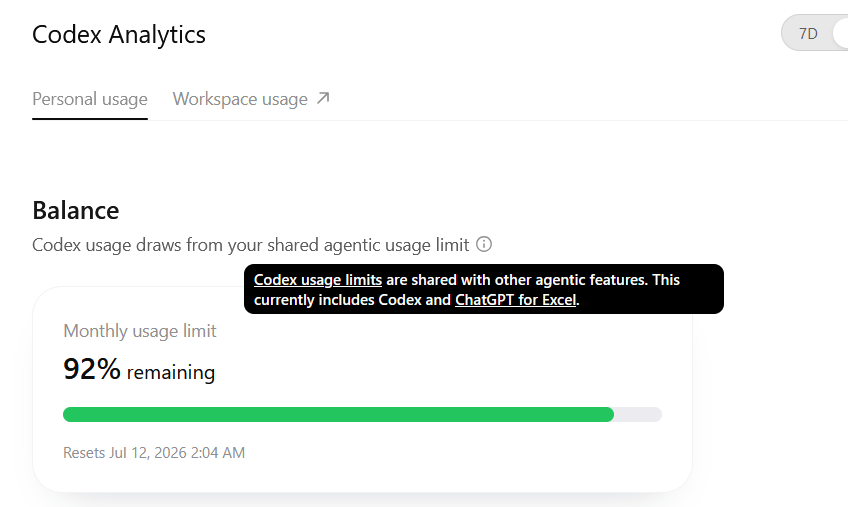Click empty space inside the monthly usage card
848x507 pixels.
[x=433, y=357]
